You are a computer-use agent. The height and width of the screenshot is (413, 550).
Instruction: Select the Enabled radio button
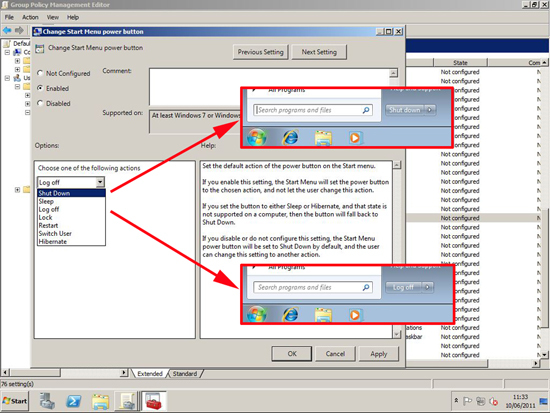40,88
